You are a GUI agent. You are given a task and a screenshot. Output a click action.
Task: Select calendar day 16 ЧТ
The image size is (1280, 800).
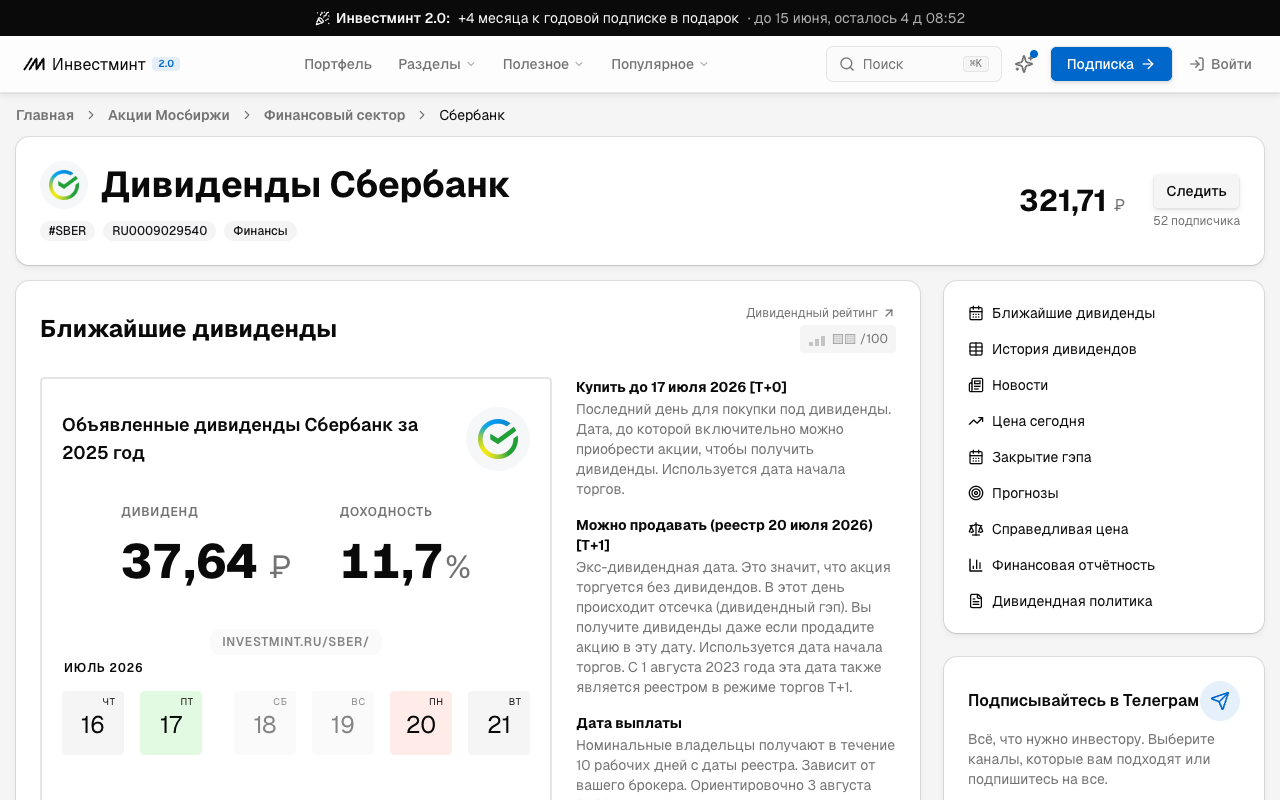click(93, 723)
